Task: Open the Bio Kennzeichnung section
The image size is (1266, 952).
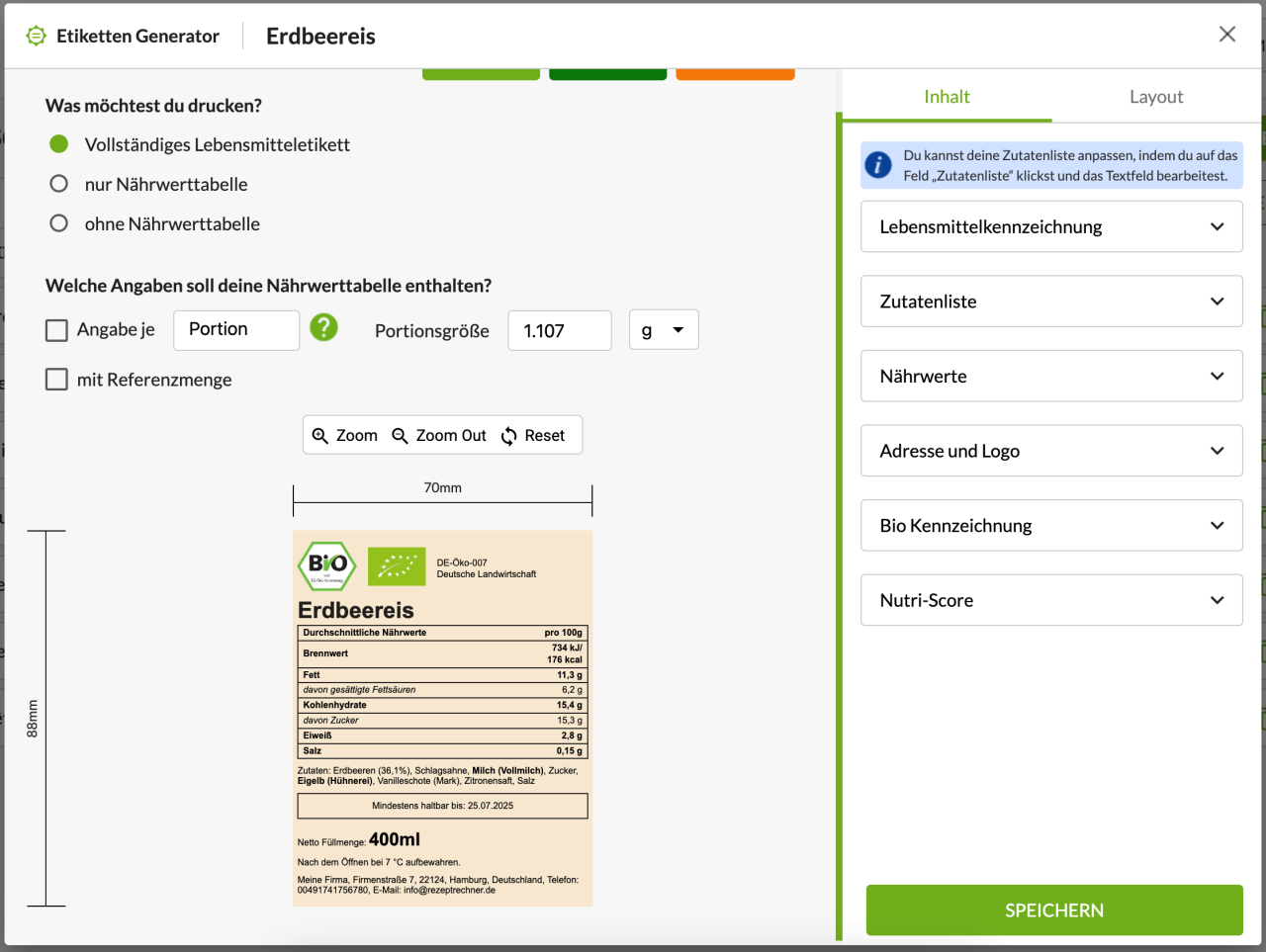Action: coord(1051,525)
